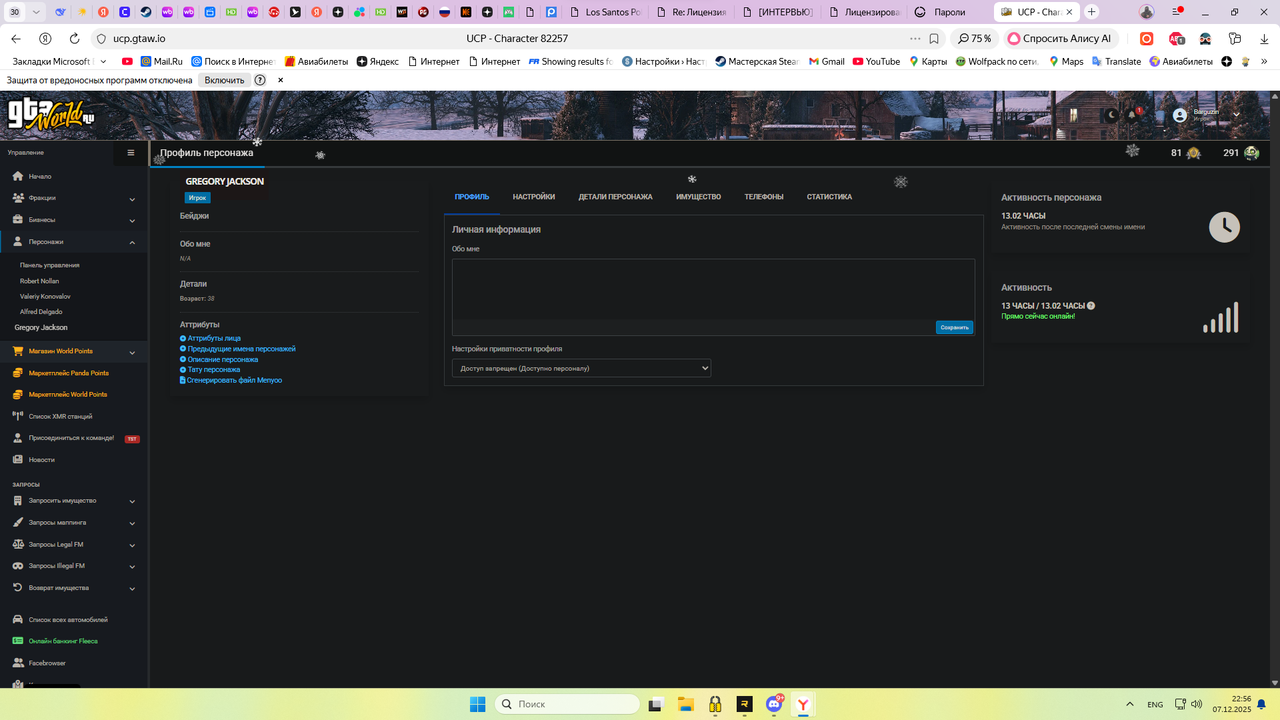1280x720 pixels.
Task: Expand the Фракции sidebar section
Action: pyautogui.click(x=132, y=198)
